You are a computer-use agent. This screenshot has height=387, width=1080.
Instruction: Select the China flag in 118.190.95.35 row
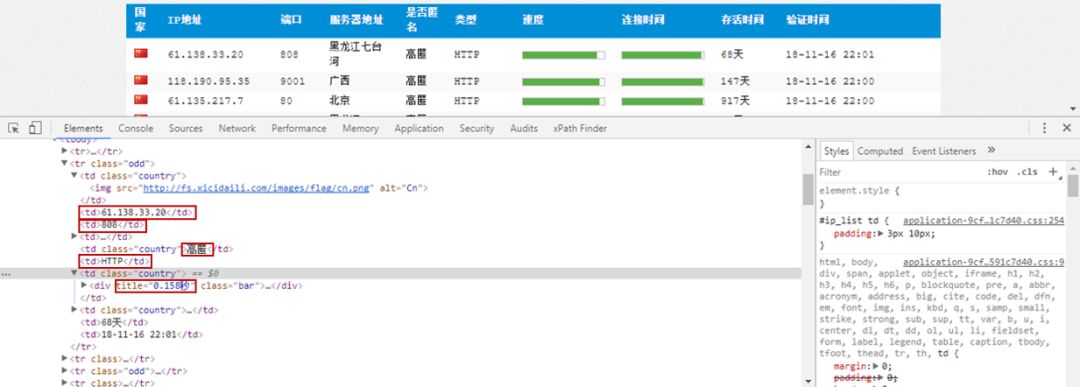[x=141, y=81]
